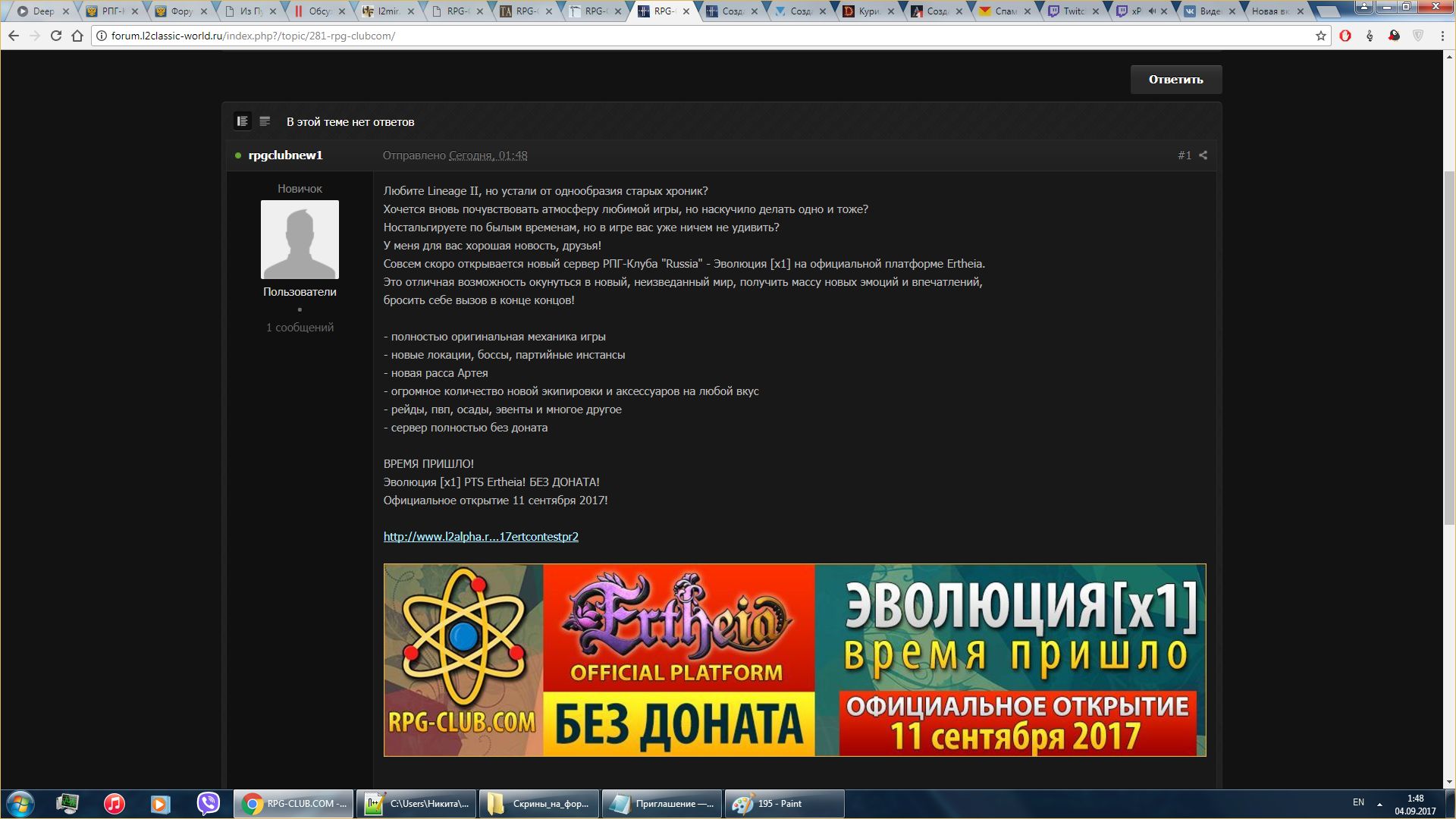Image resolution: width=1456 pixels, height=819 pixels.
Task: Open the device monitor taskbar icon
Action: click(67, 804)
